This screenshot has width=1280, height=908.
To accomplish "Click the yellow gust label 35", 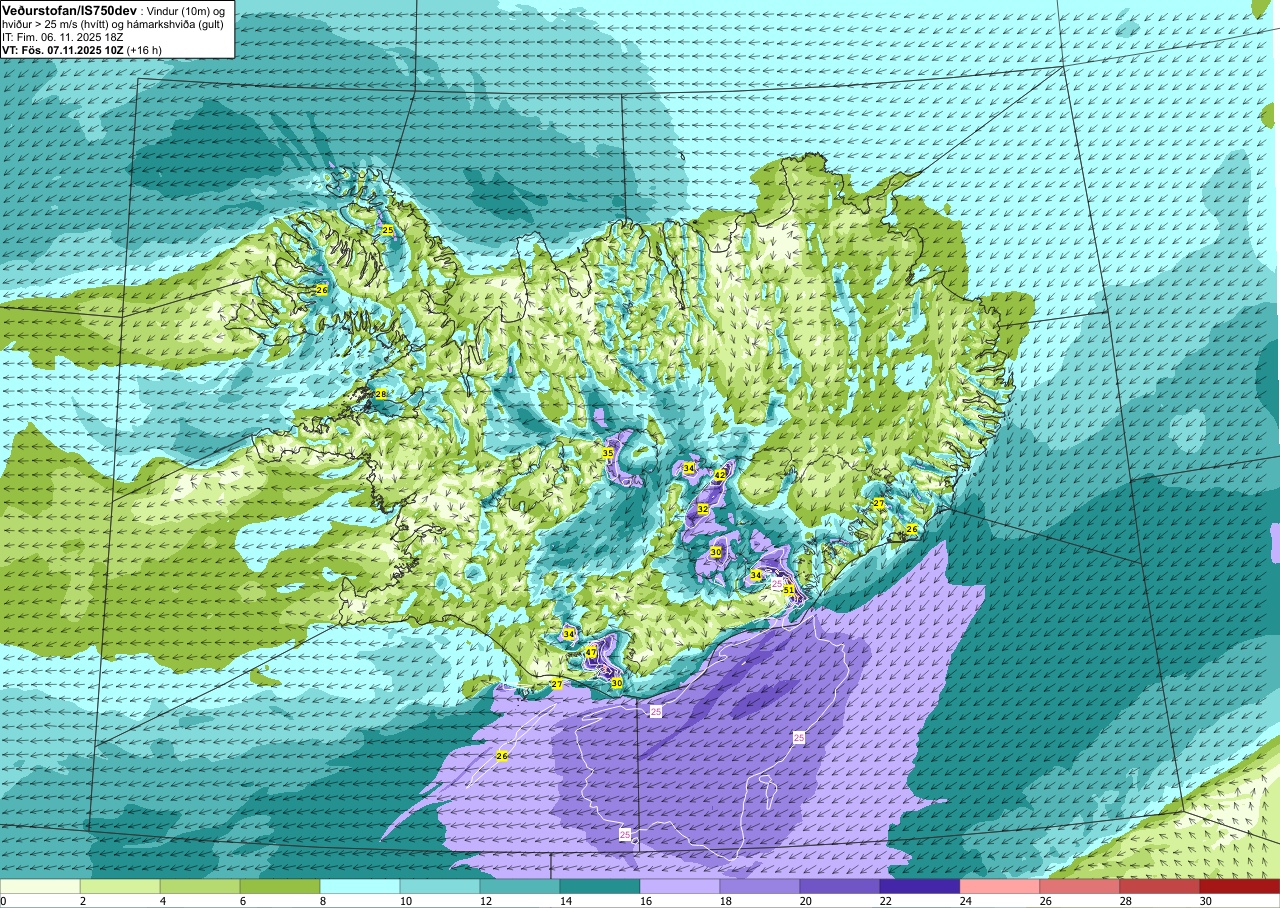I will [607, 453].
